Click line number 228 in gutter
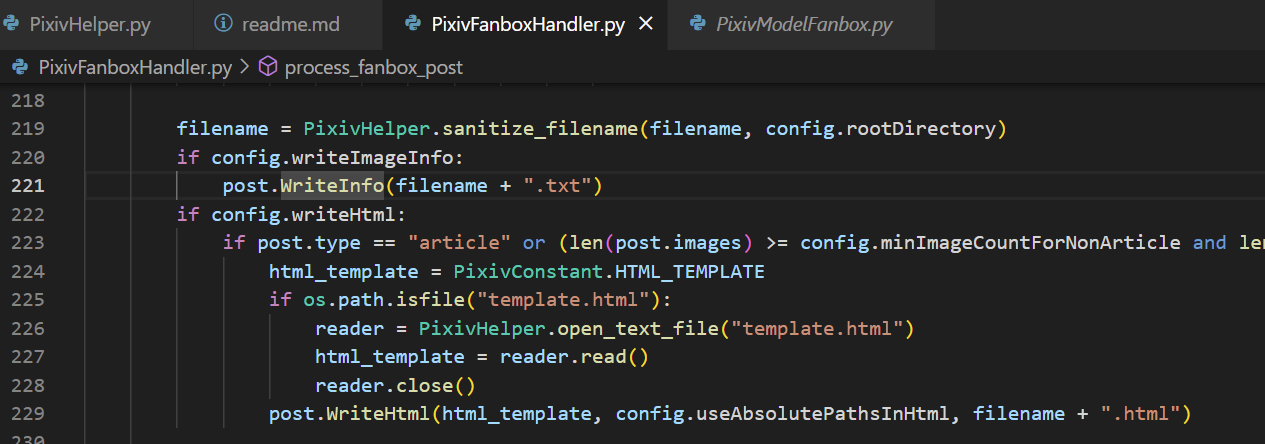 click(28, 385)
